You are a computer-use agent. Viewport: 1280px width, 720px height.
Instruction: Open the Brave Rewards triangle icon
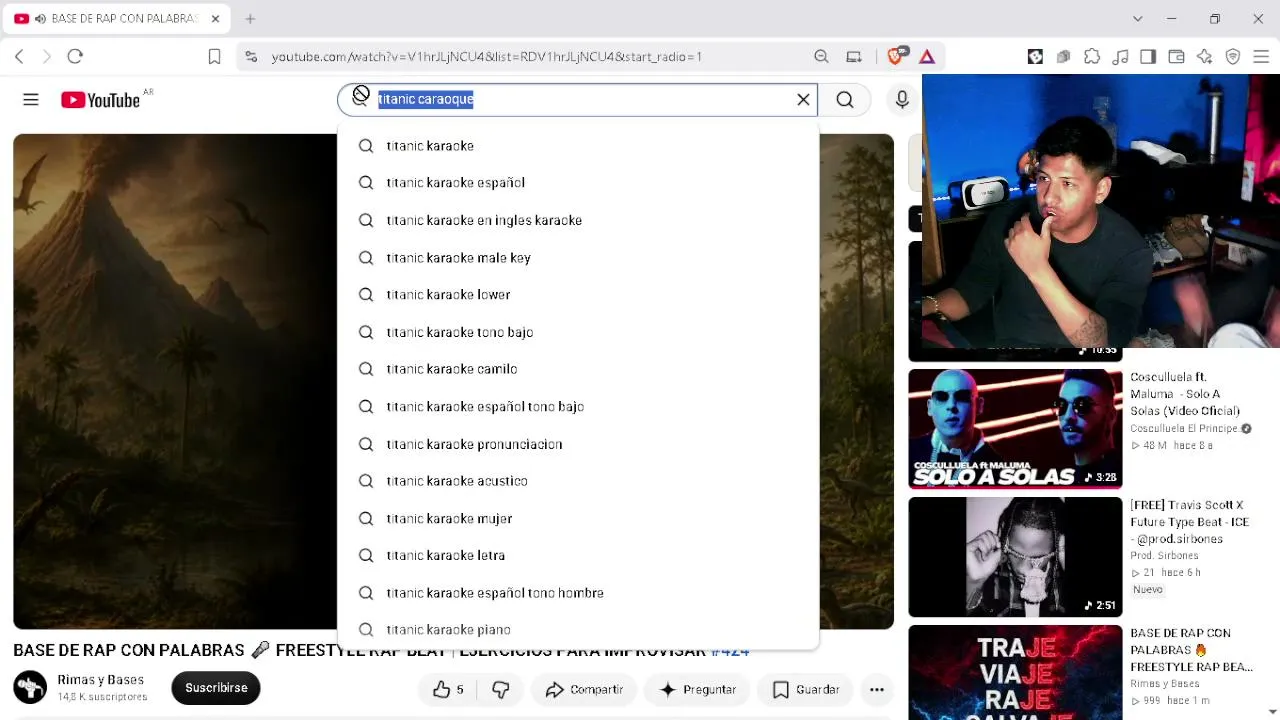click(927, 57)
